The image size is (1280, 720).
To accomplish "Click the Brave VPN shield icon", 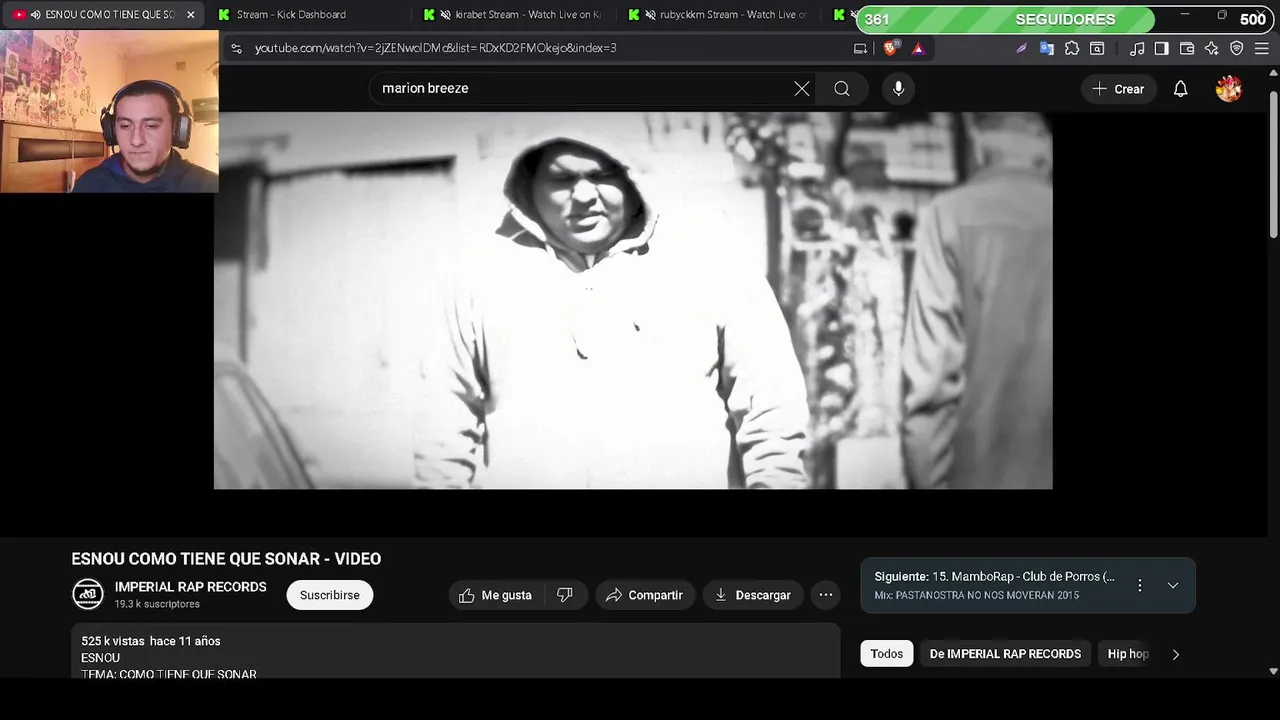I will 1236,48.
